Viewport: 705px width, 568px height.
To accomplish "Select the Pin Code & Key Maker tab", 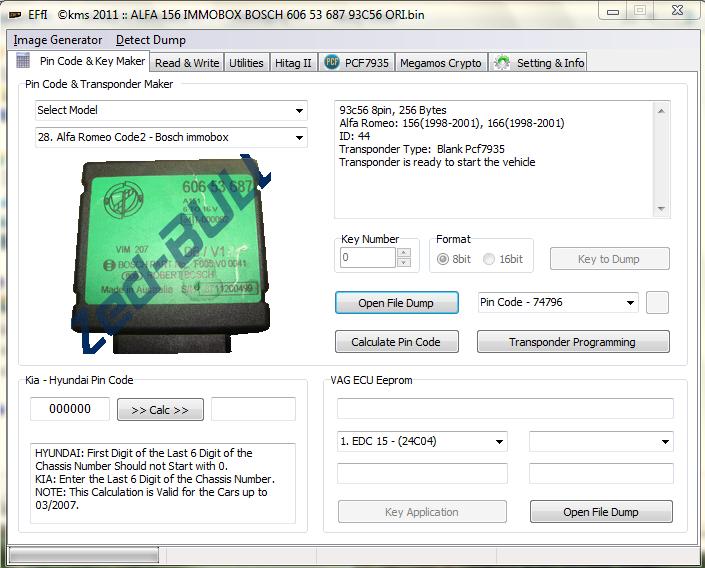I will pyautogui.click(x=80, y=61).
